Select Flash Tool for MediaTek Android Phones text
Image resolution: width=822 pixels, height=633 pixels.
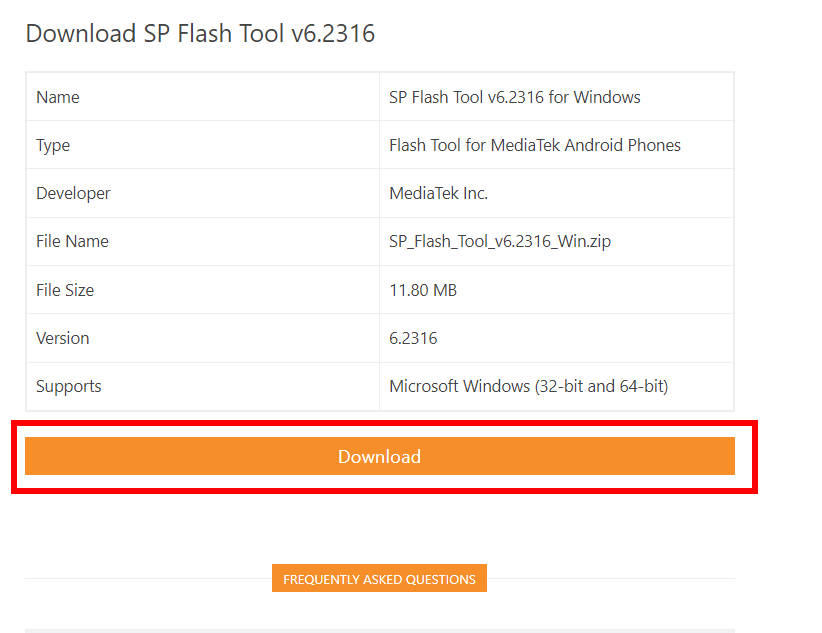[x=534, y=145]
